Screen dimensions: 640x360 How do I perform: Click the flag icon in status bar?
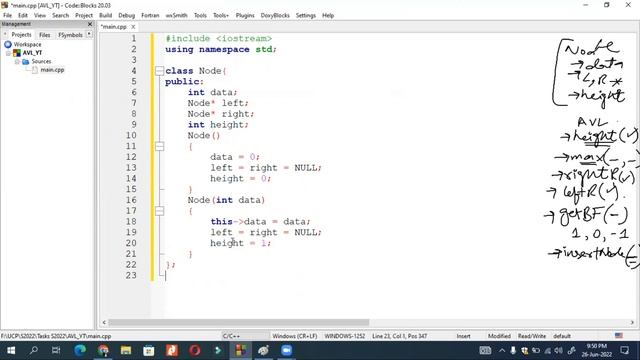(x=619, y=336)
